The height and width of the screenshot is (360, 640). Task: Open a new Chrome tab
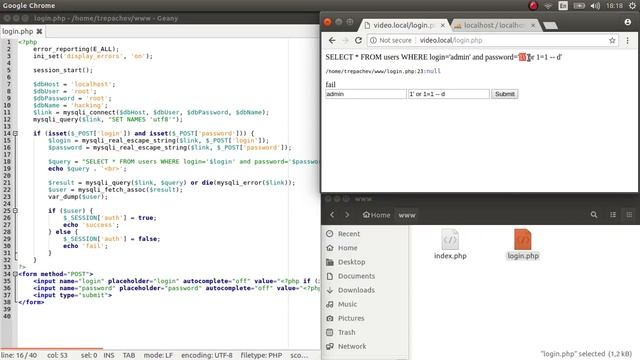(550, 26)
